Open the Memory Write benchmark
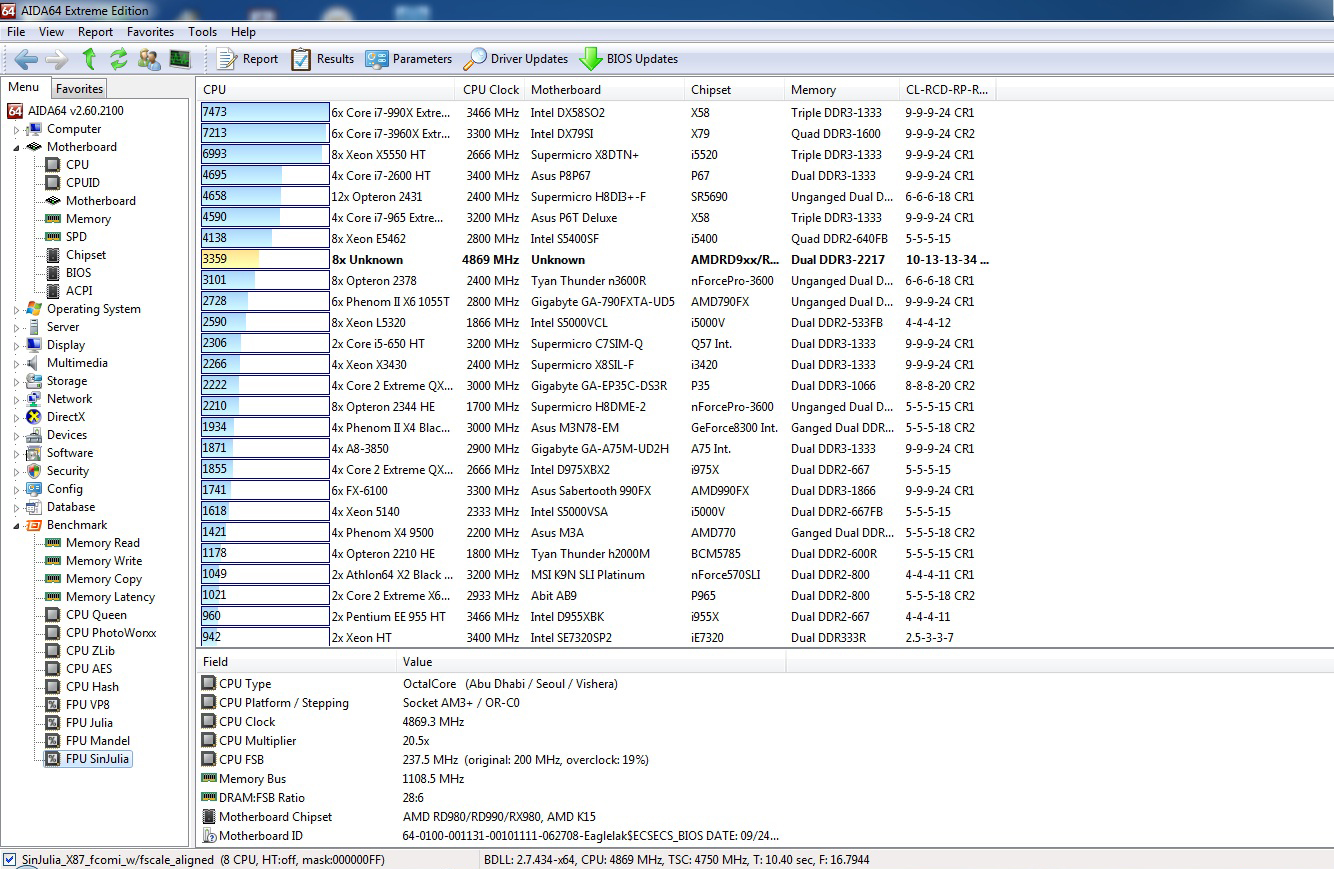This screenshot has height=869, width=1334. pos(104,561)
